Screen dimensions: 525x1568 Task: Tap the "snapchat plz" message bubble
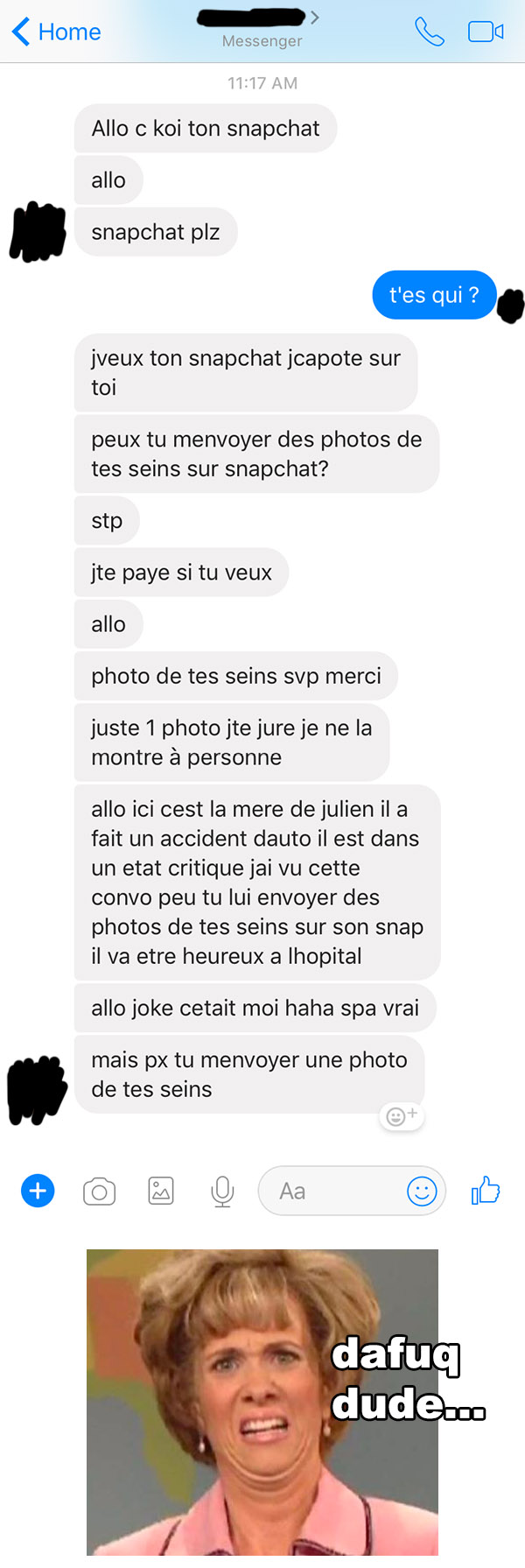(156, 232)
